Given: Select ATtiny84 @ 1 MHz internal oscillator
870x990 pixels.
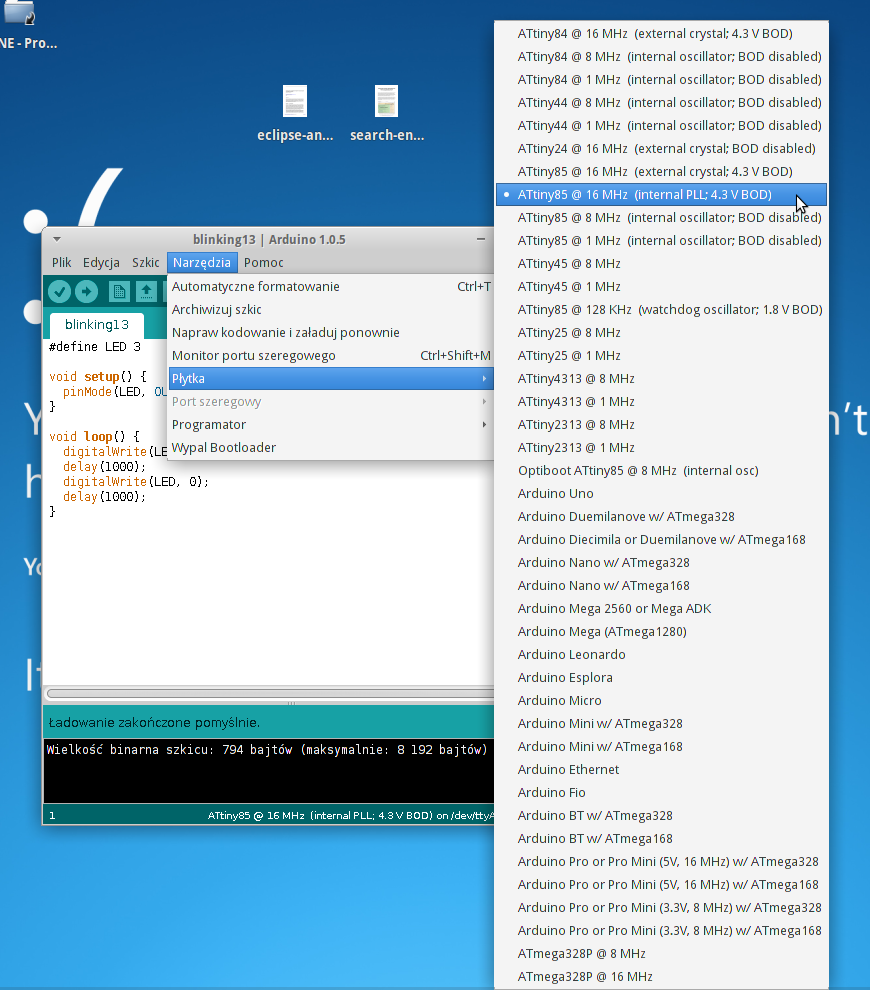Looking at the screenshot, I should (662, 80).
